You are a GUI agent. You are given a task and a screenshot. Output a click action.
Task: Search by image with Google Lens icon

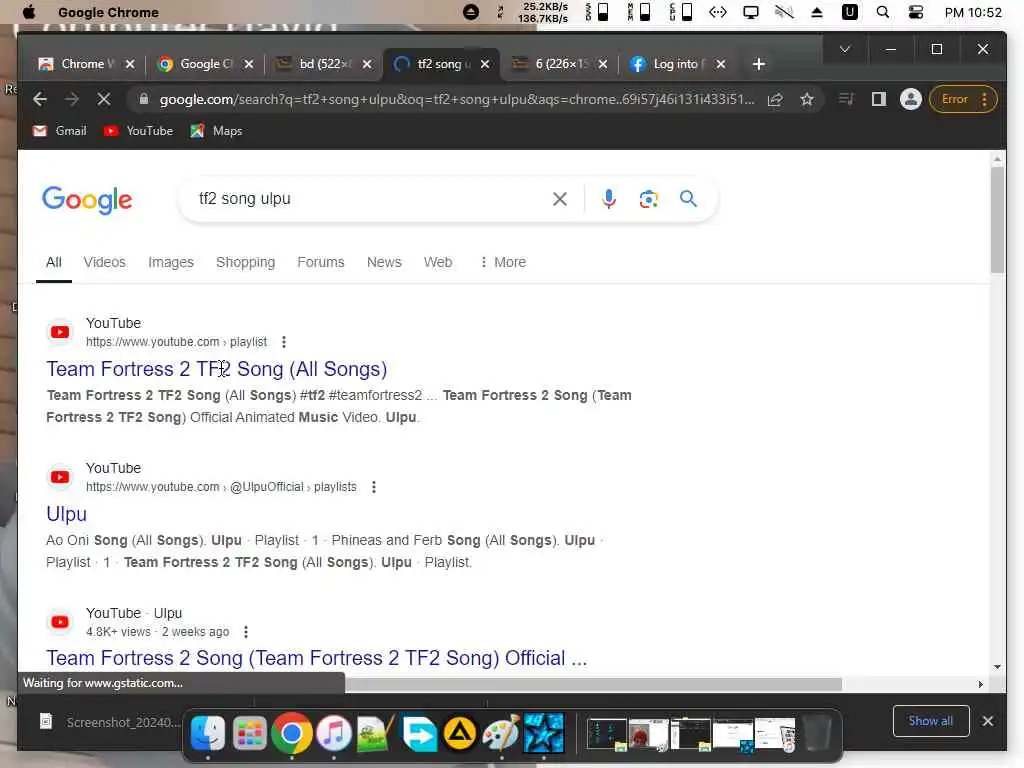click(x=648, y=199)
